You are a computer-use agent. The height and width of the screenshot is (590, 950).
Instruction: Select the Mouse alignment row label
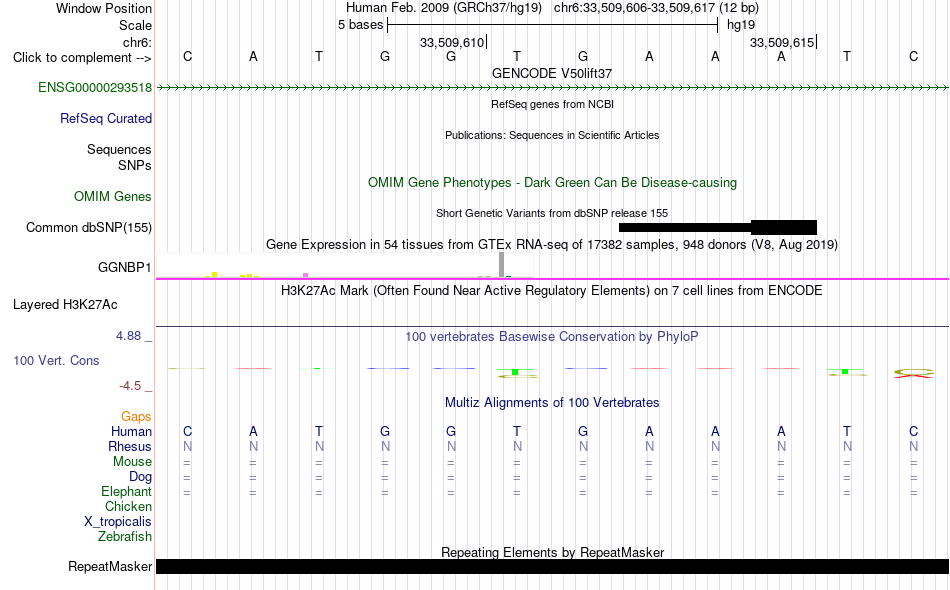tap(132, 462)
